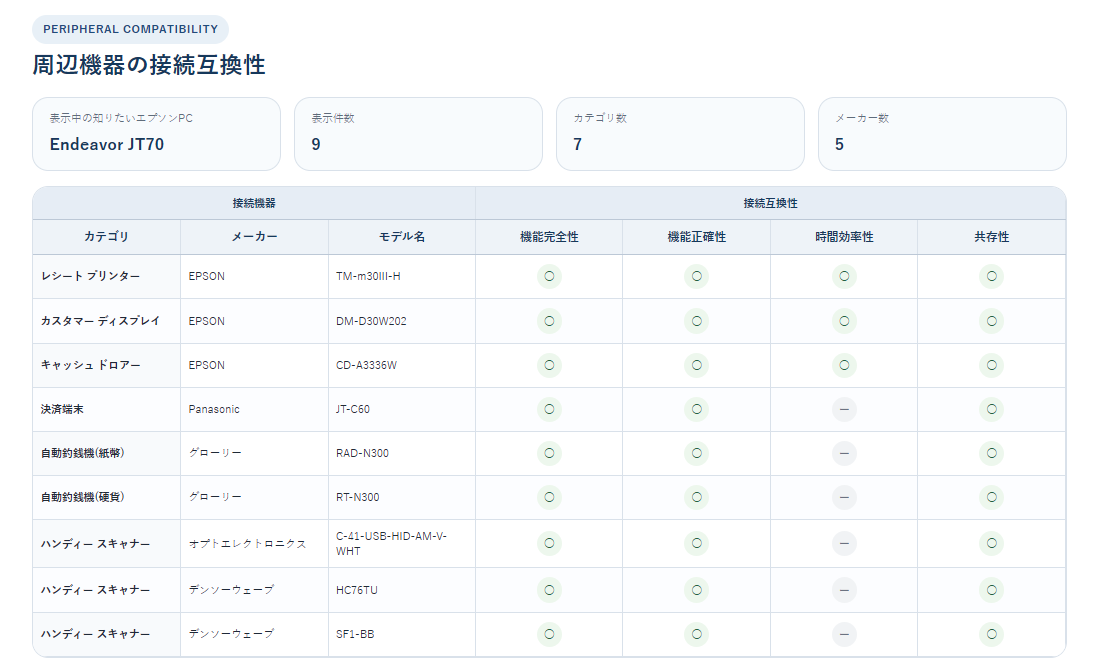Open the Endeavor JT70 PC card

[x=157, y=134]
